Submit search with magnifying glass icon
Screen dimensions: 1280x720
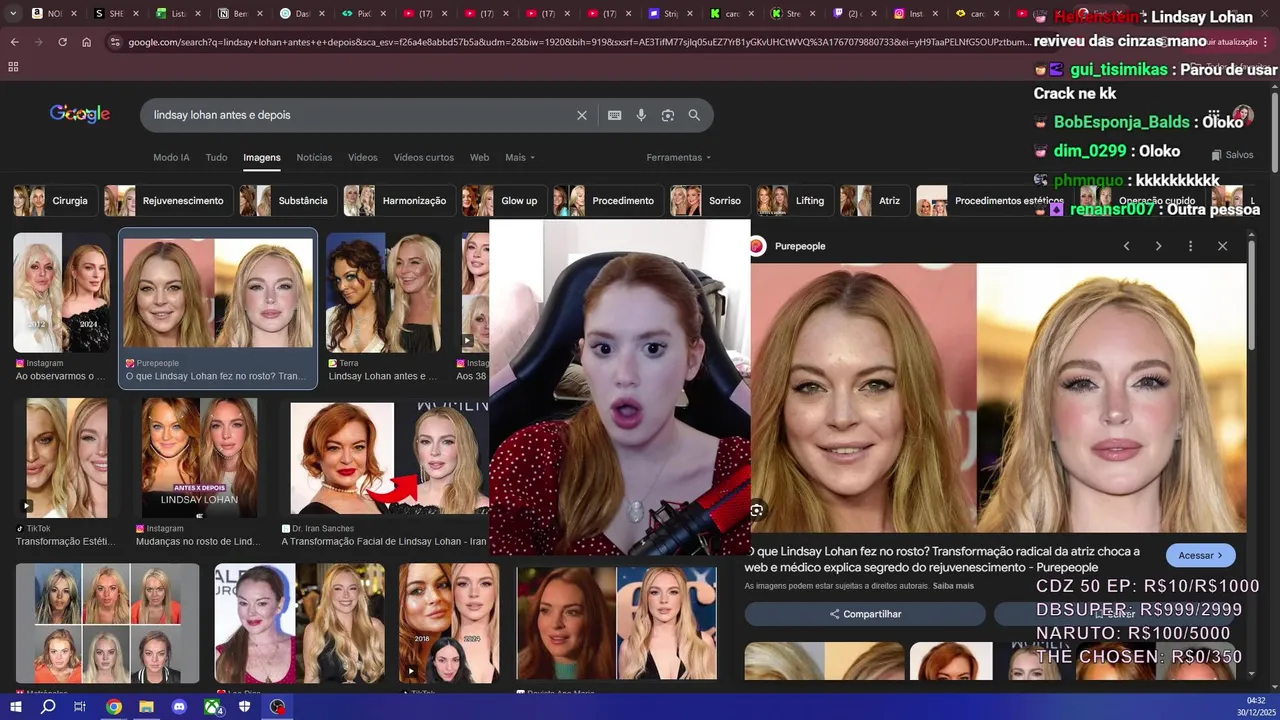694,115
